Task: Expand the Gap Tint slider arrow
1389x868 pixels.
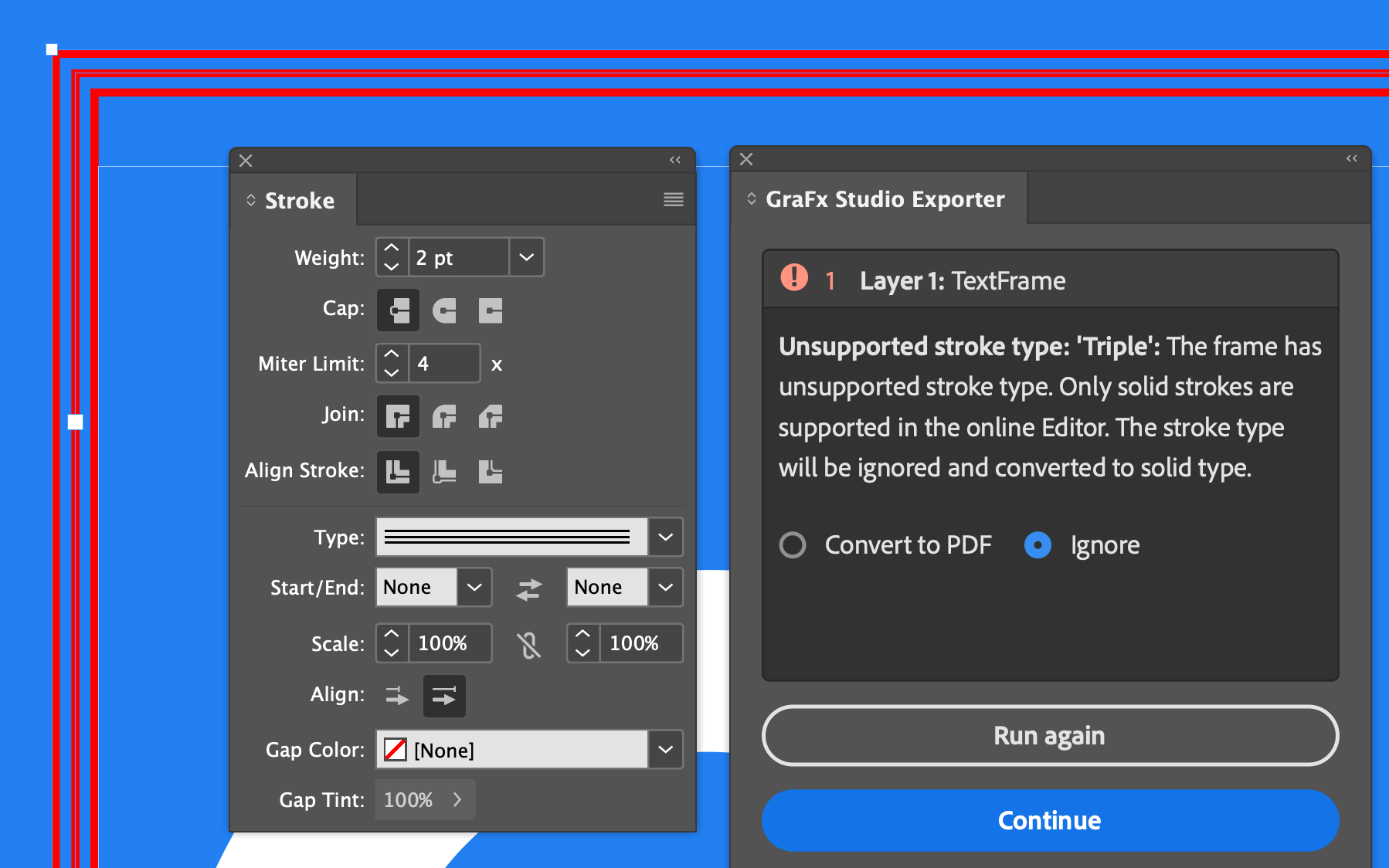Action: click(x=457, y=799)
